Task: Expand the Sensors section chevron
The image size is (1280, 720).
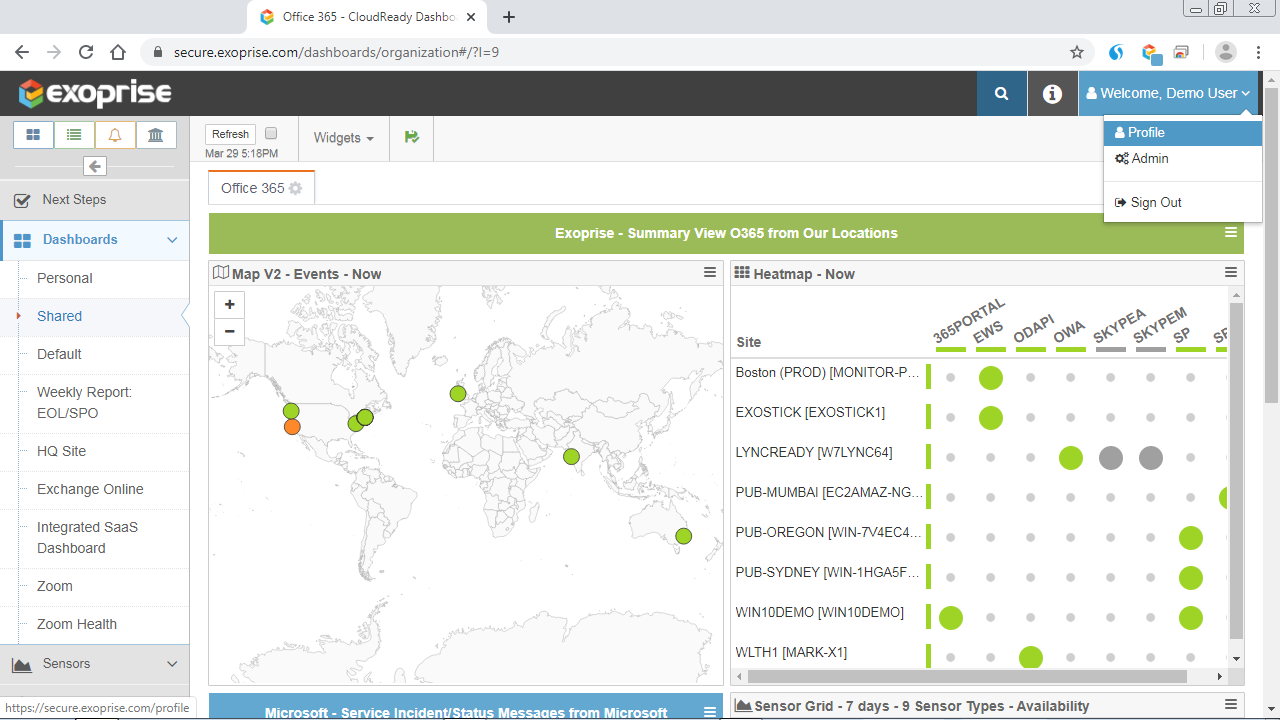Action: click(172, 664)
